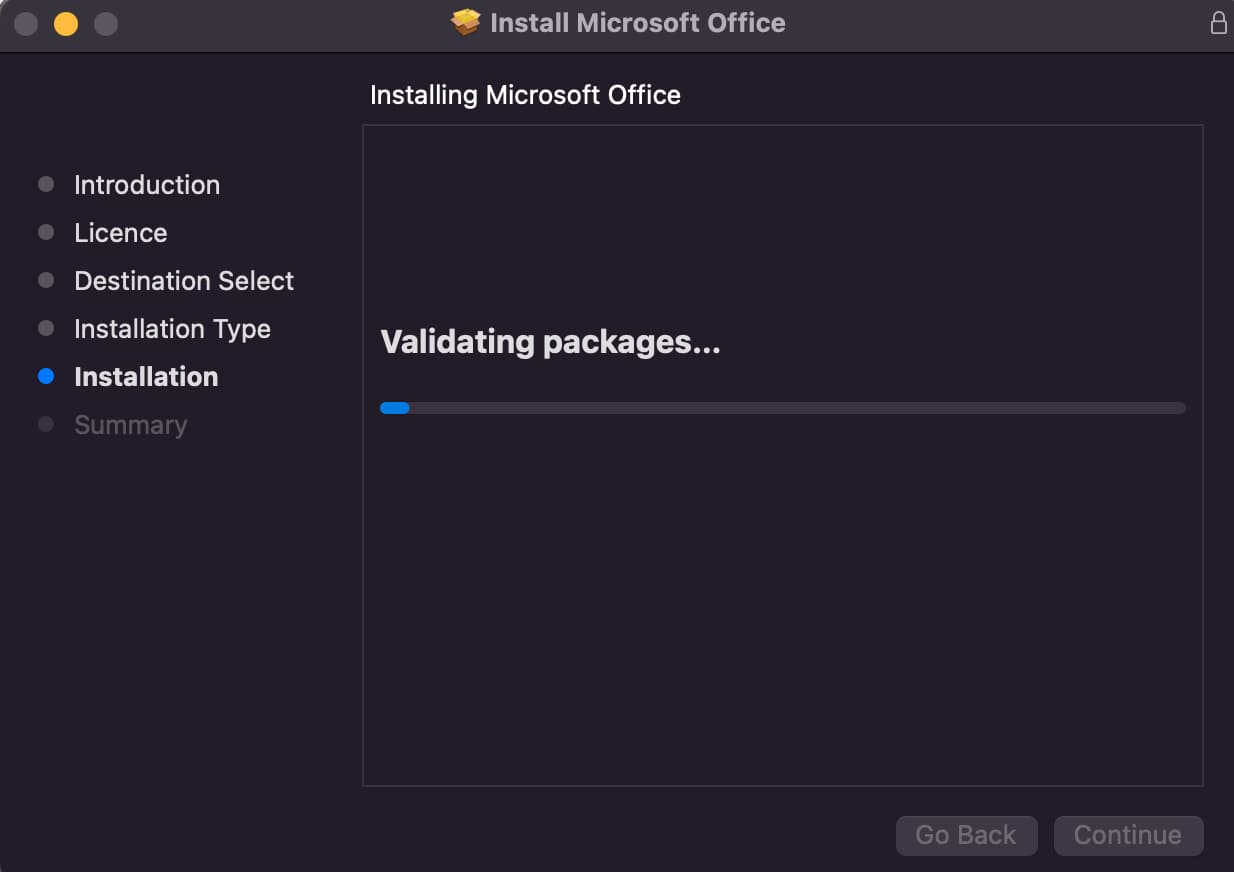The width and height of the screenshot is (1234, 872).
Task: Click the Installing Microsoft Office heading
Action: [x=525, y=95]
